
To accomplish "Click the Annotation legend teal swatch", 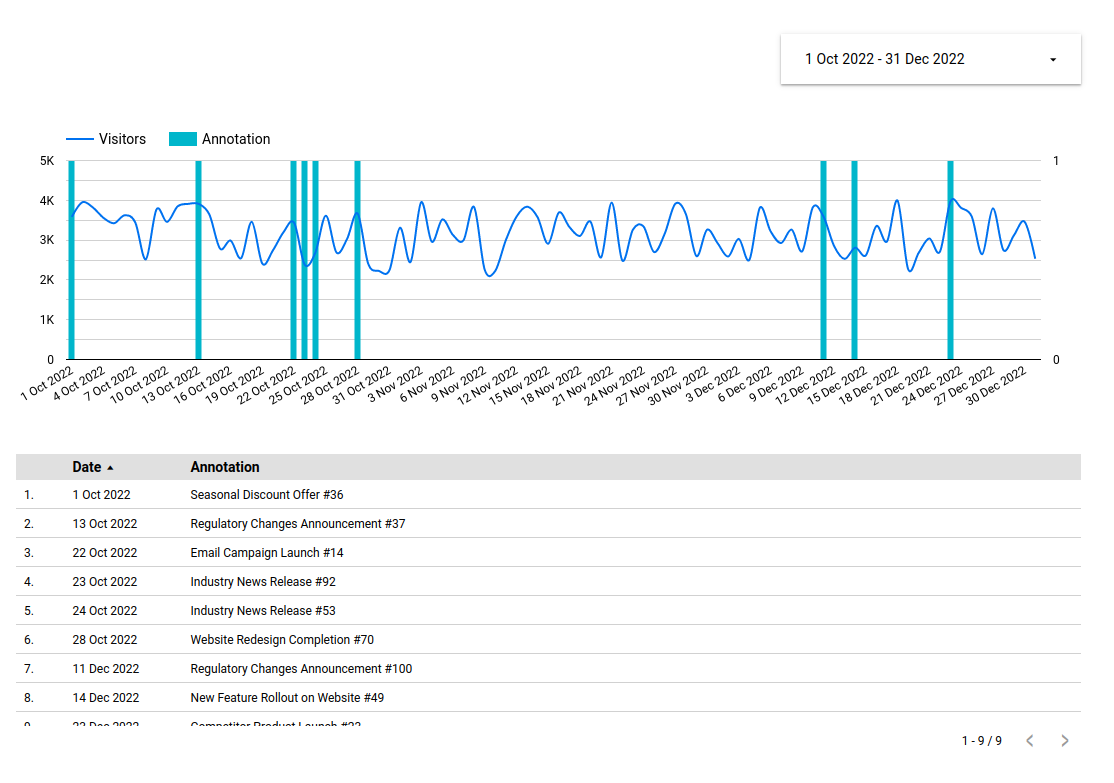I will [183, 139].
